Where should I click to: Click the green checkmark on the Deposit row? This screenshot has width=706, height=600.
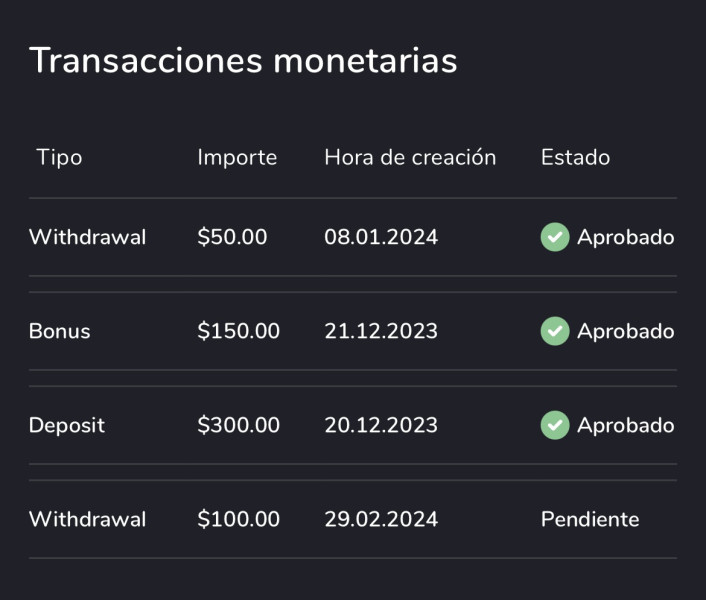pos(554,425)
